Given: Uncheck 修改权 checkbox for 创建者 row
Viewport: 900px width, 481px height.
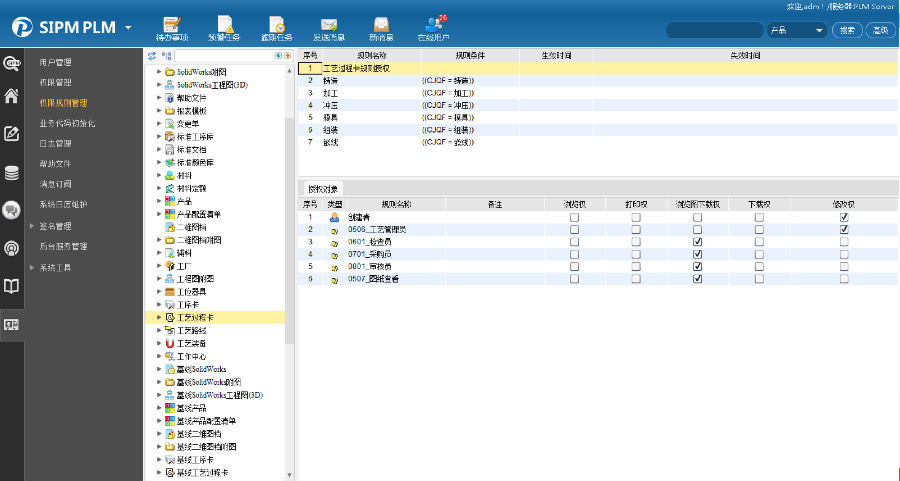Looking at the screenshot, I should click(845, 217).
